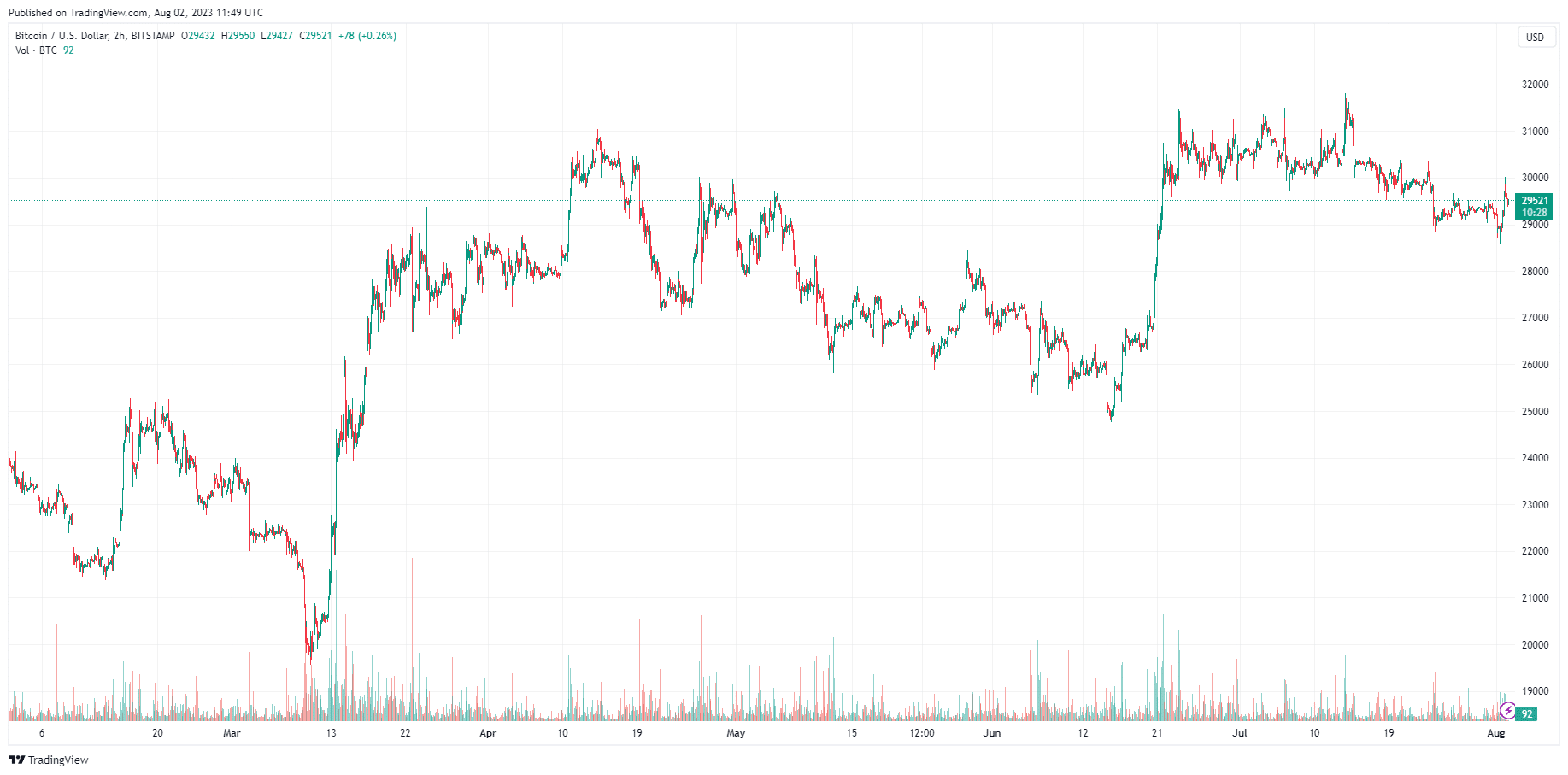Click the 21 date label on time axis

pyautogui.click(x=1157, y=733)
